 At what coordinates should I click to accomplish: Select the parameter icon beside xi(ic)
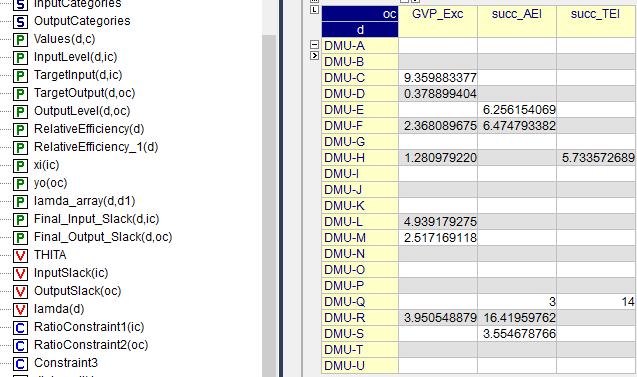tap(20, 166)
